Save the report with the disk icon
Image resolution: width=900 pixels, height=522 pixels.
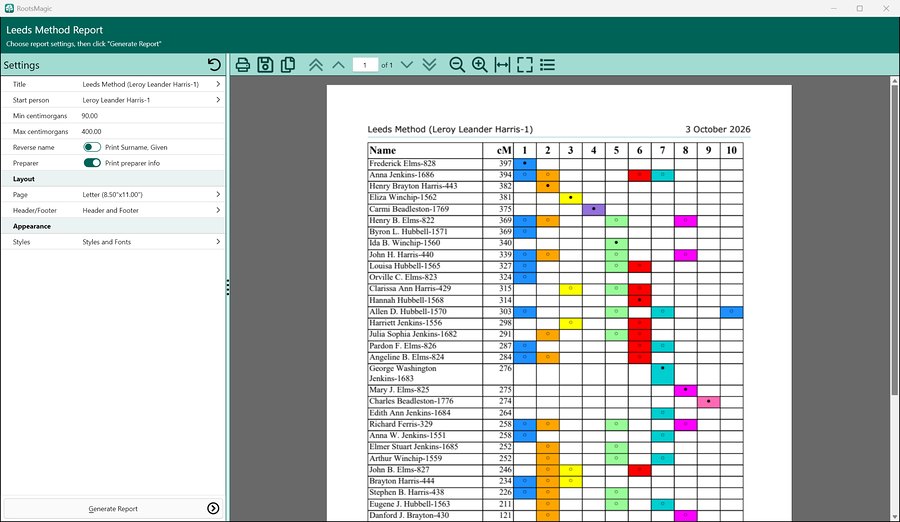click(265, 65)
